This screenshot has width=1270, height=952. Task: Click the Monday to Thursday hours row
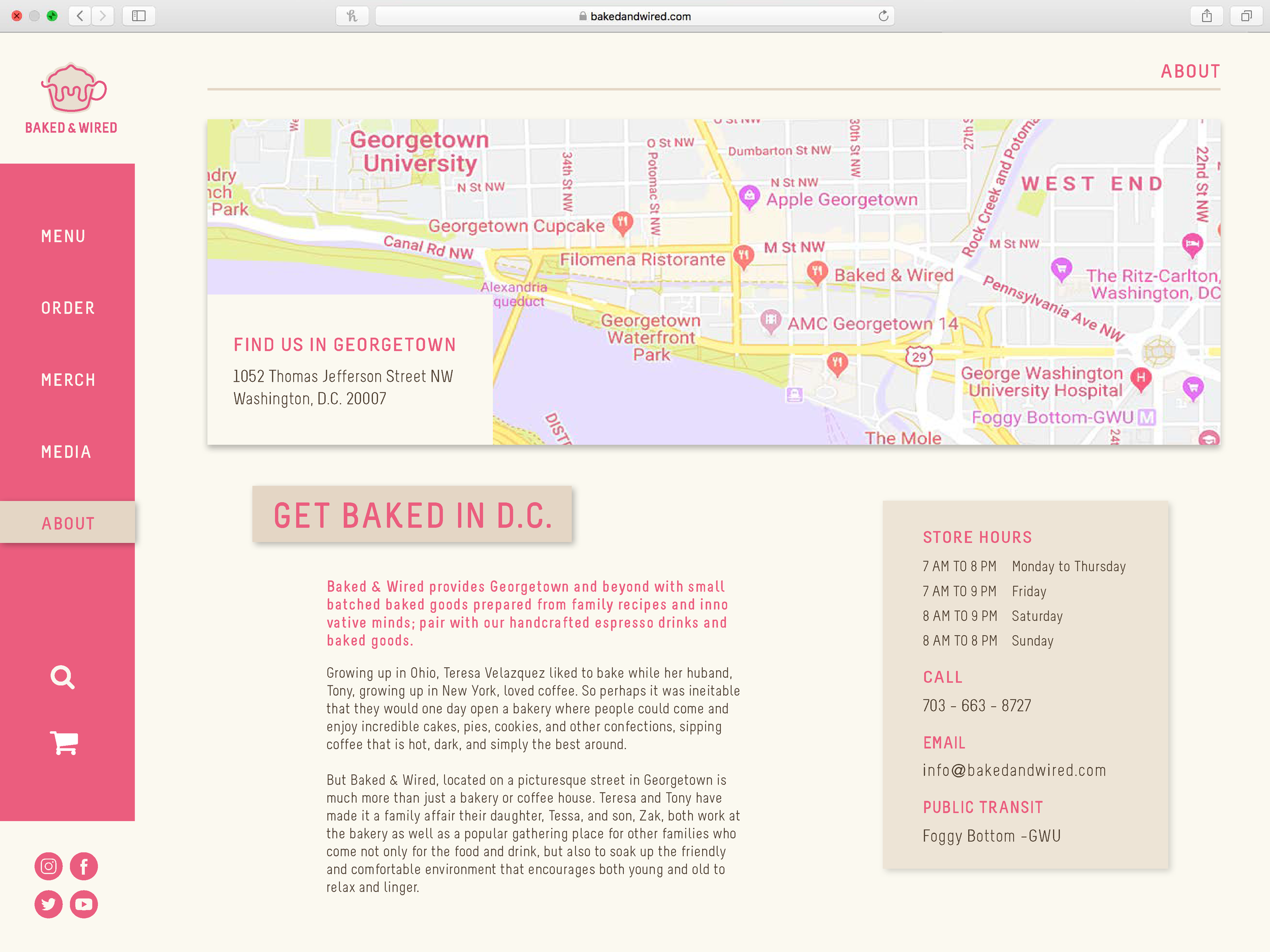(x=1024, y=567)
